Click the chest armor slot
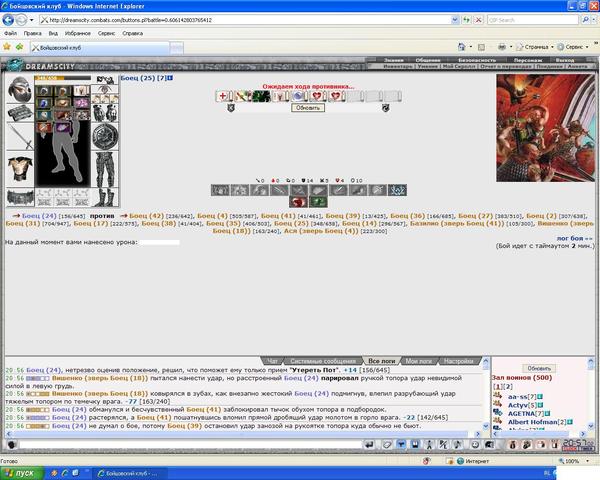 coord(20,169)
